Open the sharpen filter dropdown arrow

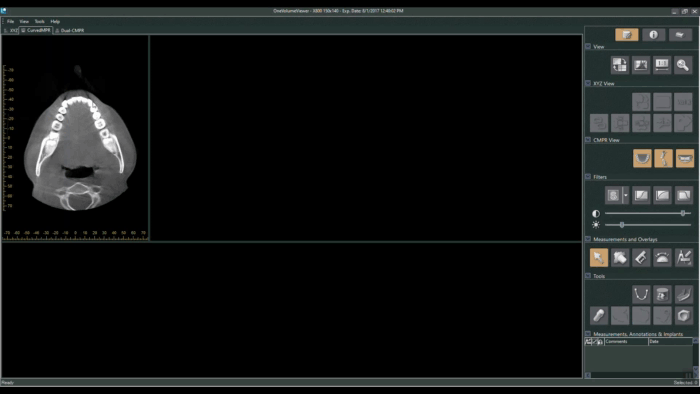tap(625, 195)
